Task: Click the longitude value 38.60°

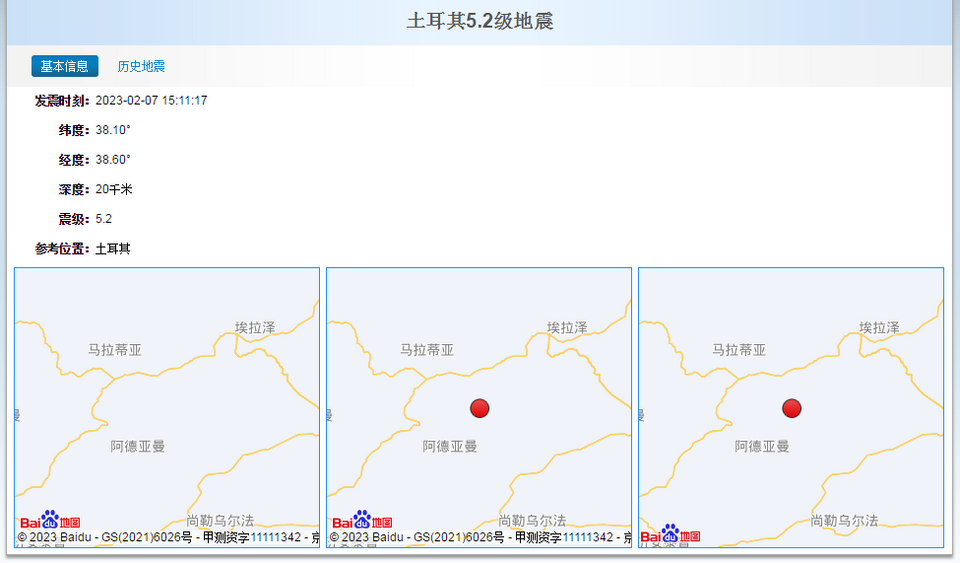Action: (113, 160)
